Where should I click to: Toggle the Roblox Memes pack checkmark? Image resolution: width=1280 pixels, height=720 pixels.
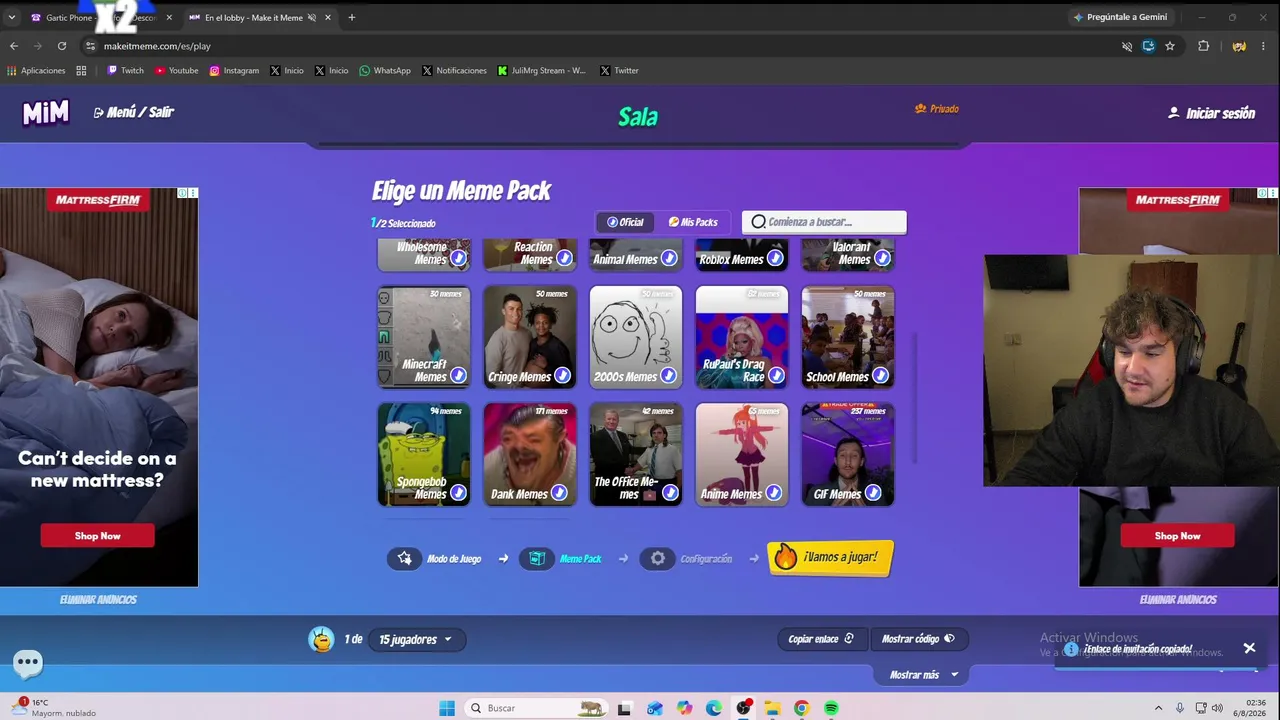[775, 258]
